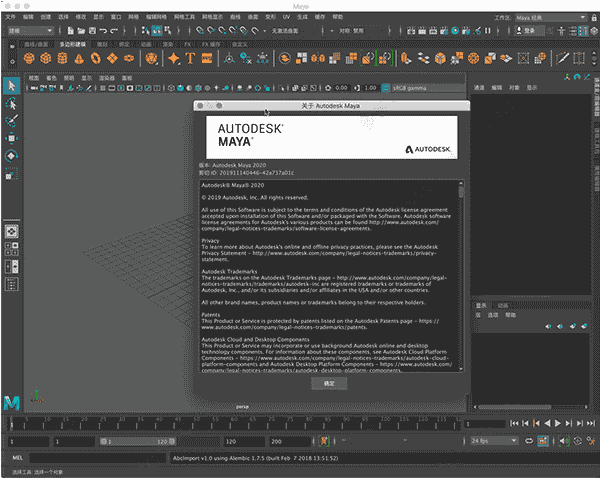This screenshot has height=478, width=600.
Task: Click the Undo arrow icon
Action: pos(103,31)
